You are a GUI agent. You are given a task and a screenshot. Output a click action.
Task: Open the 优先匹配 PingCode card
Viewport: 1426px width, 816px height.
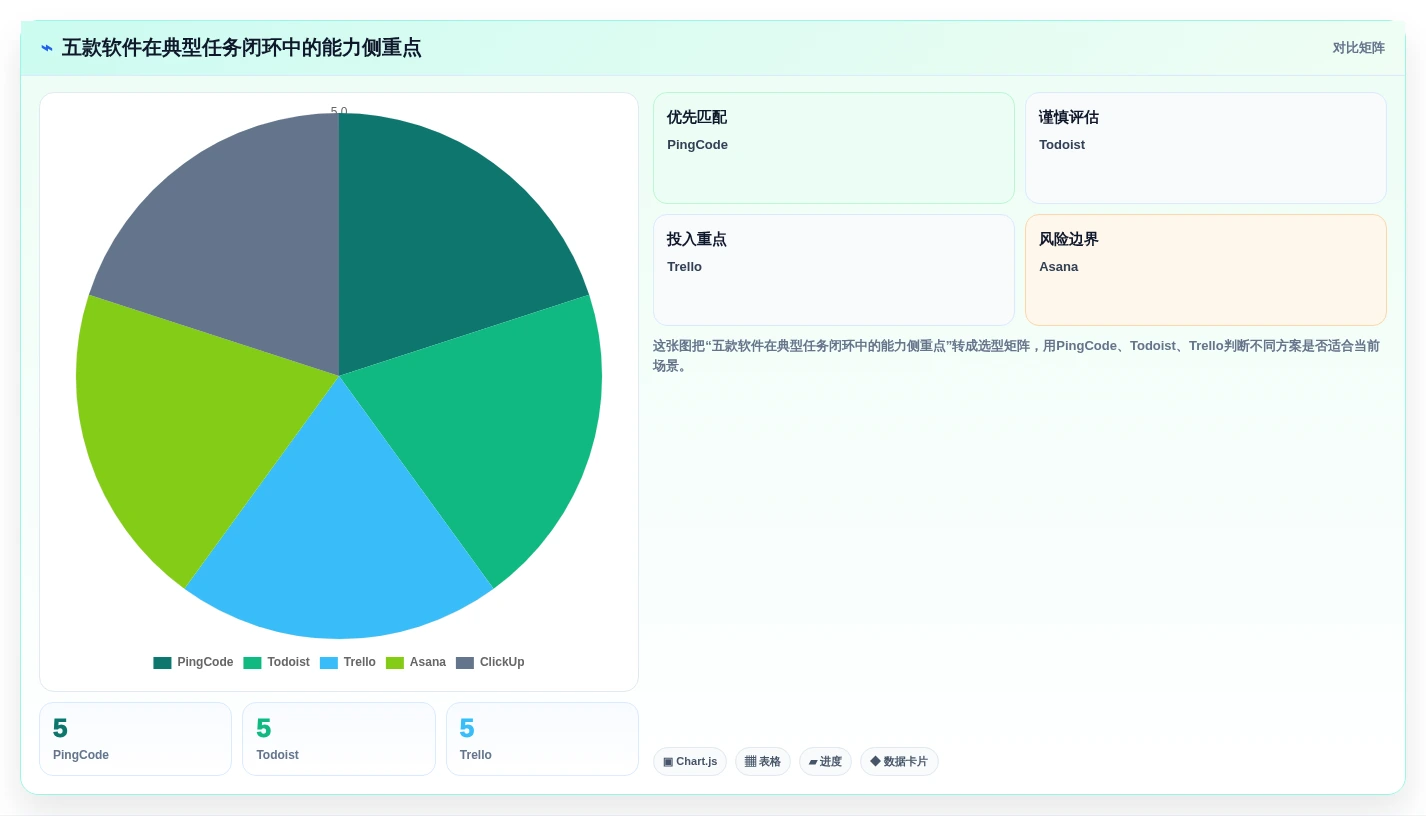pos(834,148)
